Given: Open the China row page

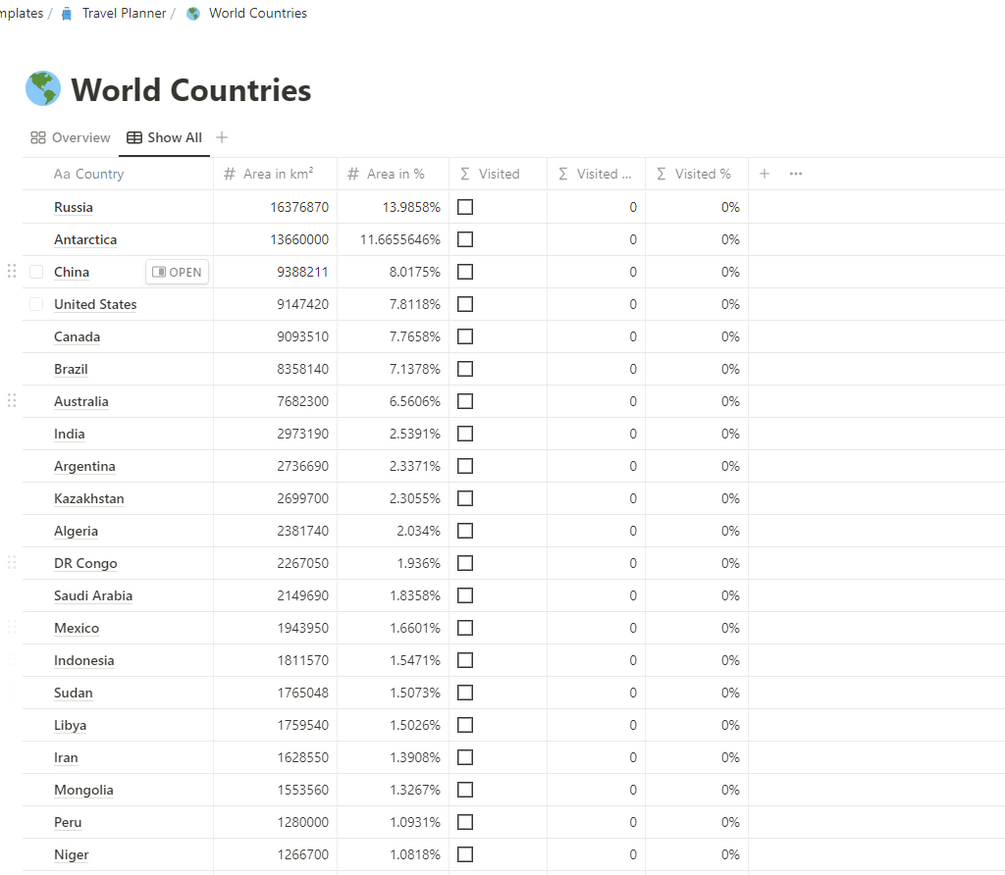Looking at the screenshot, I should click(177, 272).
